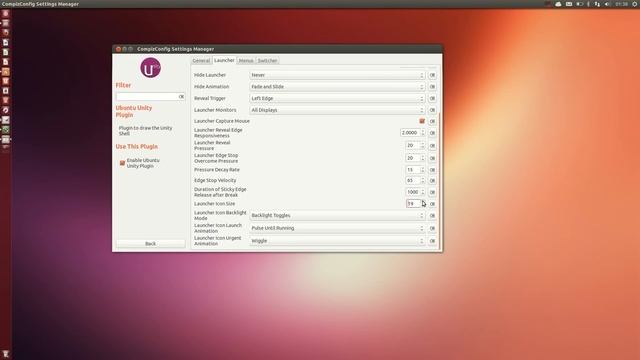This screenshot has height=360, width=640.
Task: Toggle Enable Ubuntu Unity Plugin checkbox
Action: [x=122, y=163]
